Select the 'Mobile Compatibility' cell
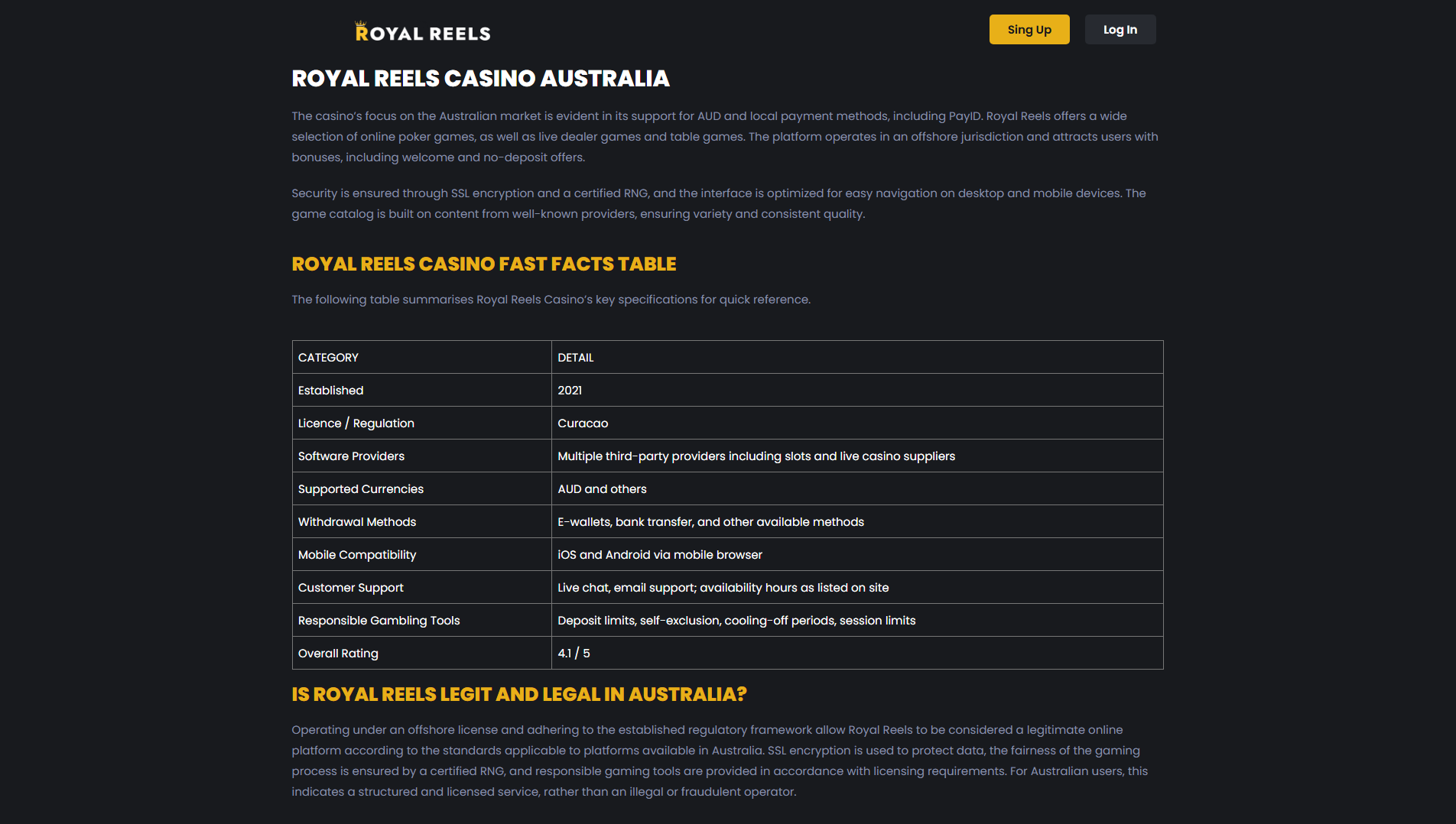 point(422,554)
